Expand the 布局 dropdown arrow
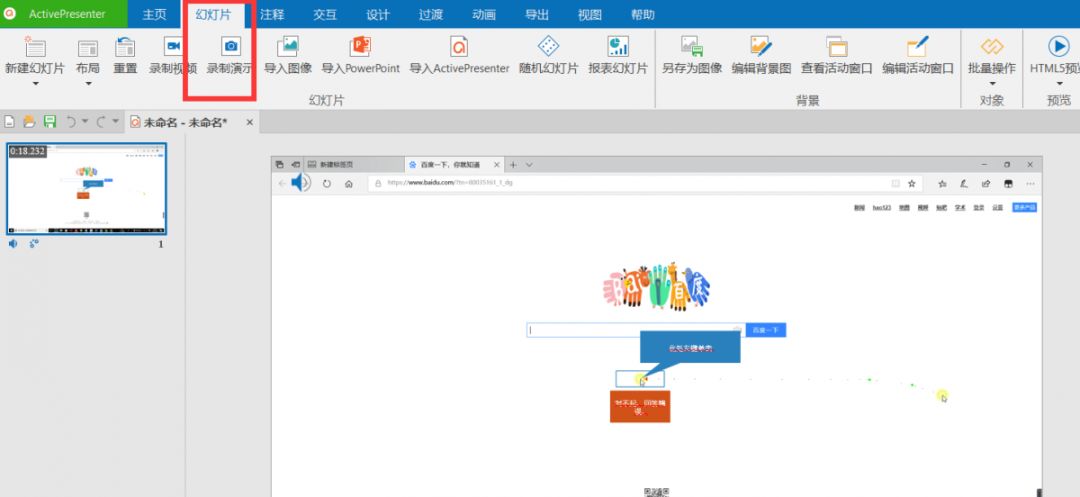The height and width of the screenshot is (497, 1080). tap(88, 84)
